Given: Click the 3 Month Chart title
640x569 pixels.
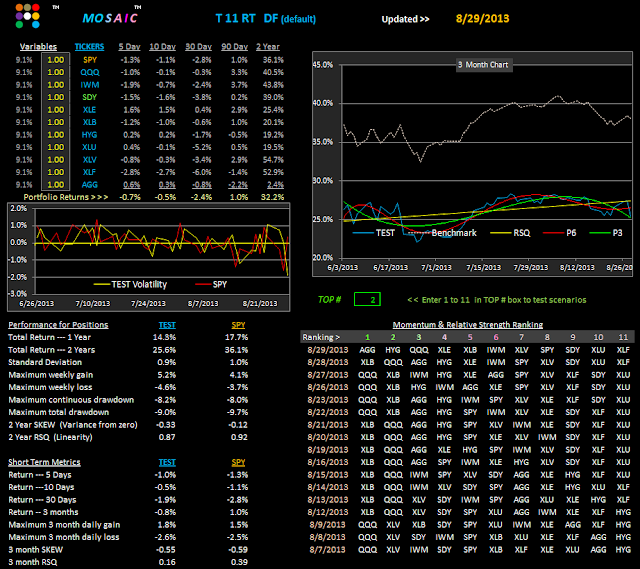Looking at the screenshot, I should click(x=483, y=65).
